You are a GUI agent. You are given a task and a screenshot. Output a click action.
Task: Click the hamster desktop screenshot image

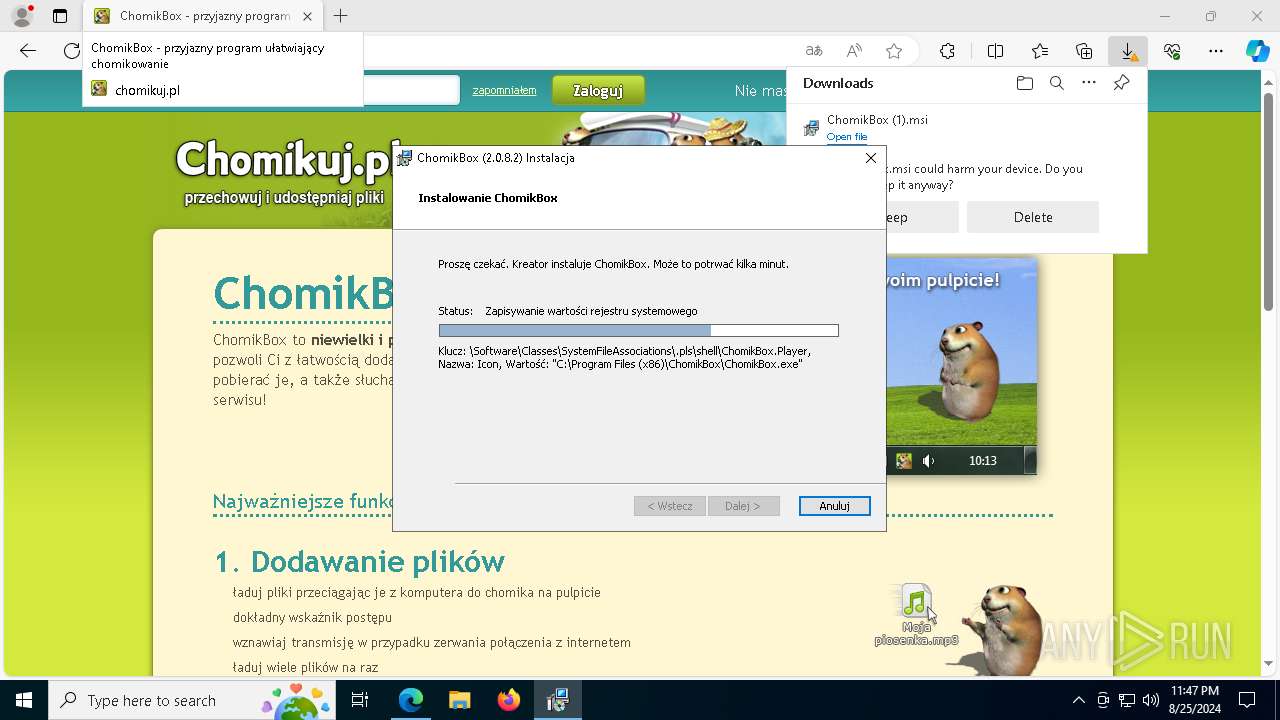[961, 366]
